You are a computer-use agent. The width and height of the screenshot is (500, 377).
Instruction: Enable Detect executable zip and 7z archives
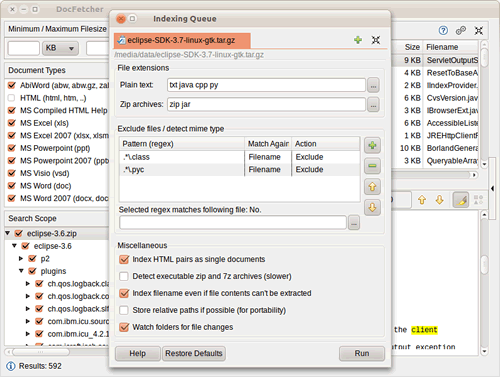[x=124, y=276]
